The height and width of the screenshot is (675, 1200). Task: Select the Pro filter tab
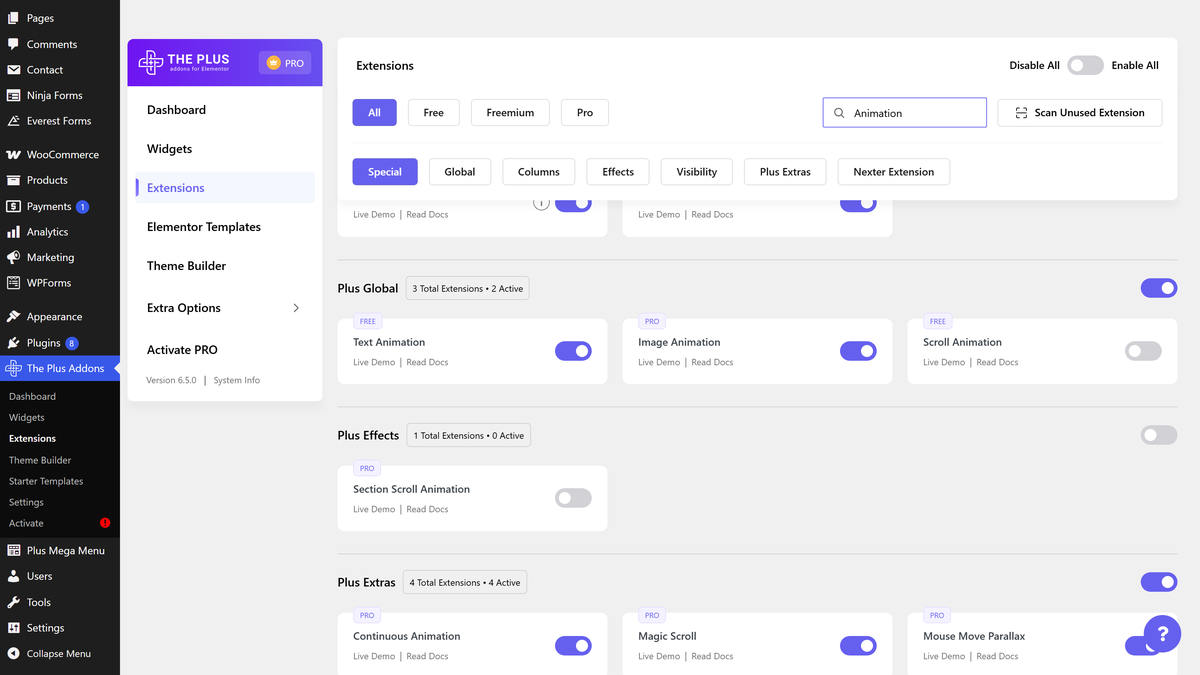(x=585, y=113)
